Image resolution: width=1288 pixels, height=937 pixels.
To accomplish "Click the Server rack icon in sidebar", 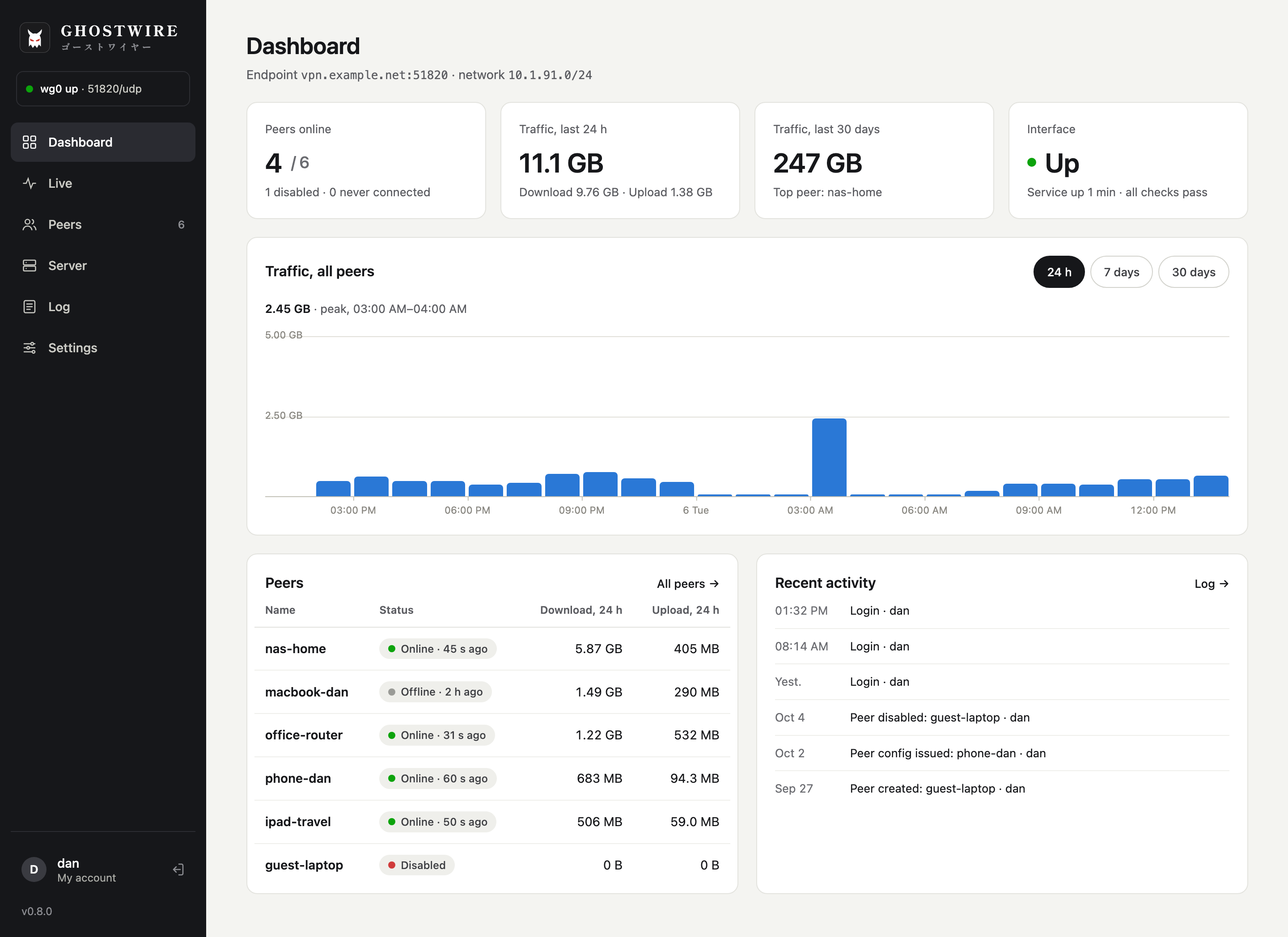I will click(30, 266).
